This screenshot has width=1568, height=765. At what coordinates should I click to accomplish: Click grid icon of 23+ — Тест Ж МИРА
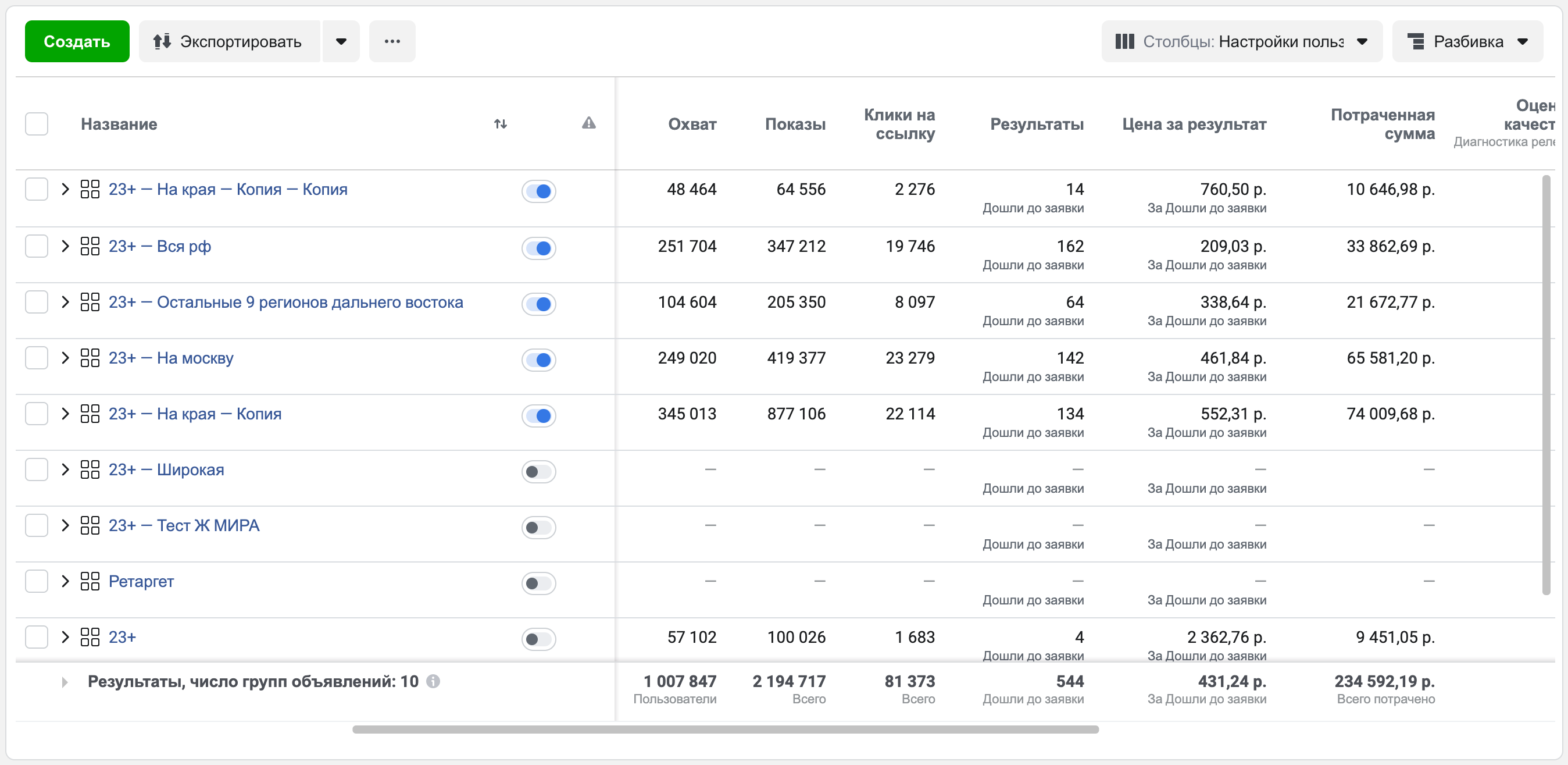coord(90,525)
